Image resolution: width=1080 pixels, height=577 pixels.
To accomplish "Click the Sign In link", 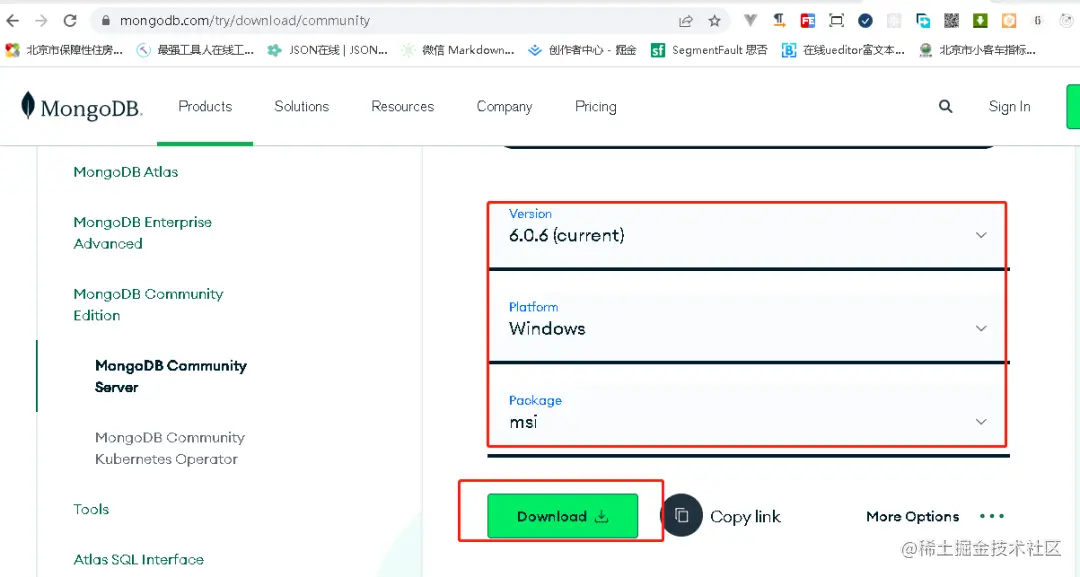I will 1009,107.
